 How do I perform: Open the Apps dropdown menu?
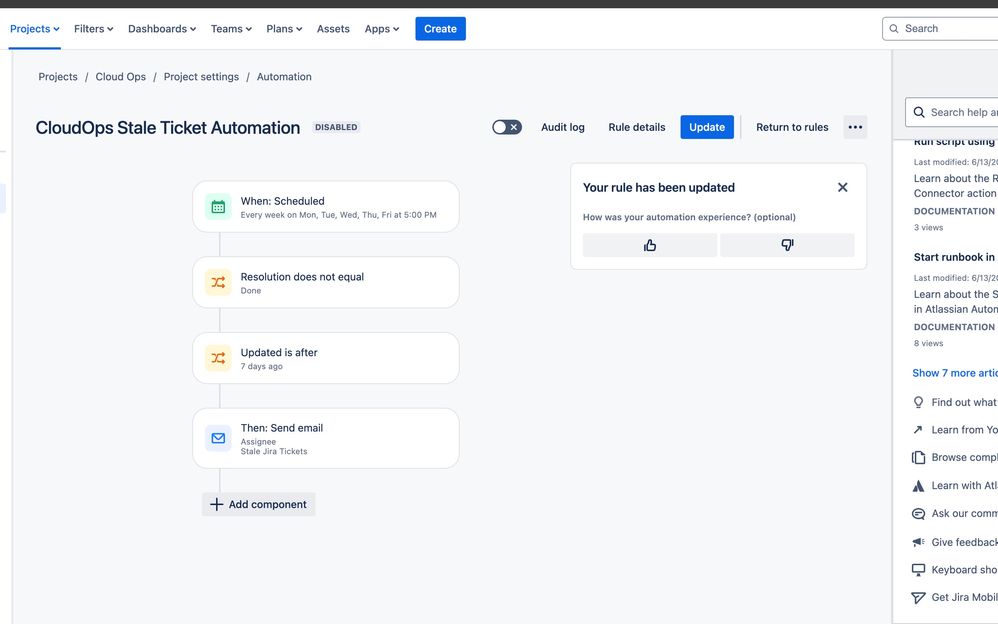[382, 29]
